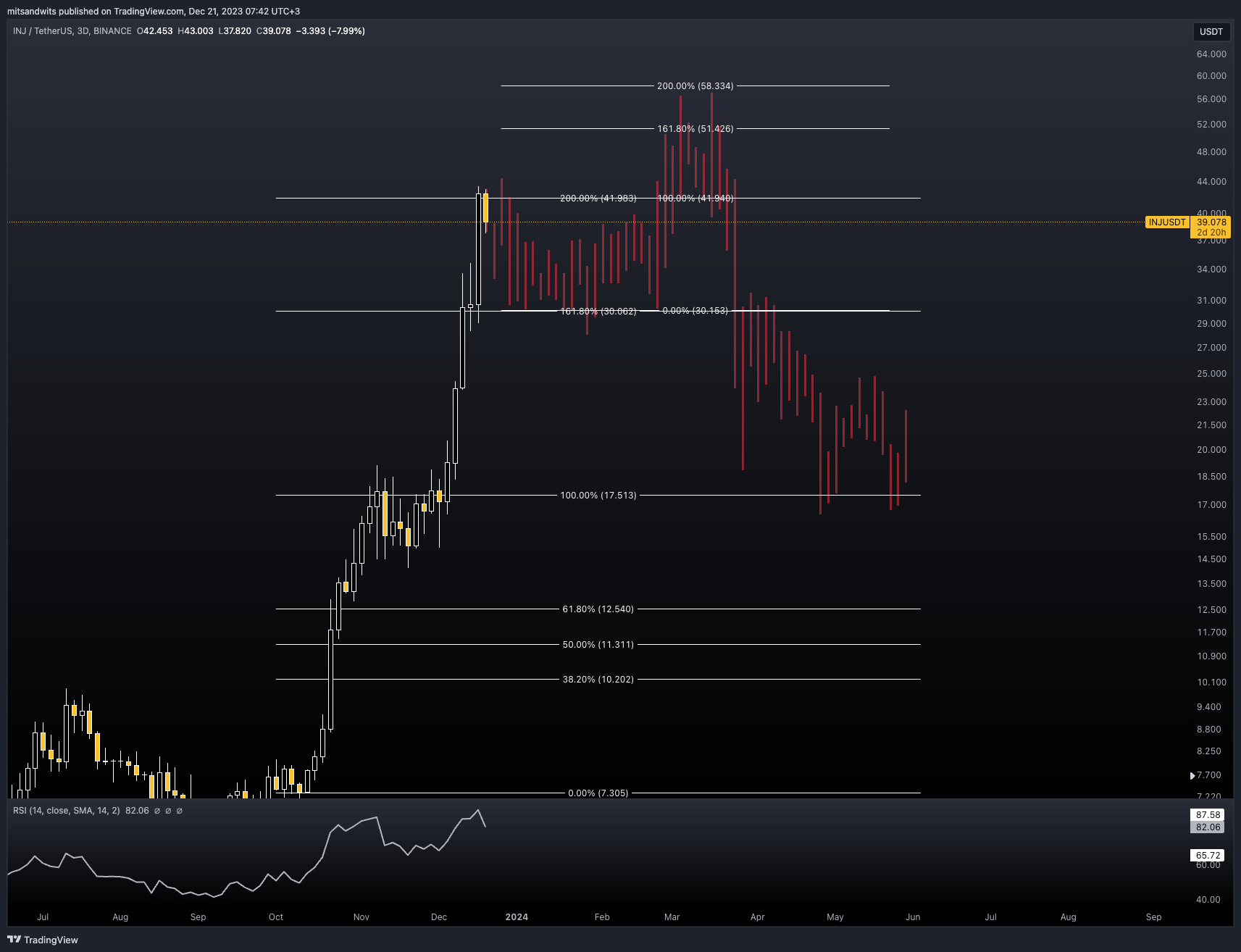The image size is (1241, 952).
Task: Click the 65.72 RSI scale label
Action: tap(1208, 856)
